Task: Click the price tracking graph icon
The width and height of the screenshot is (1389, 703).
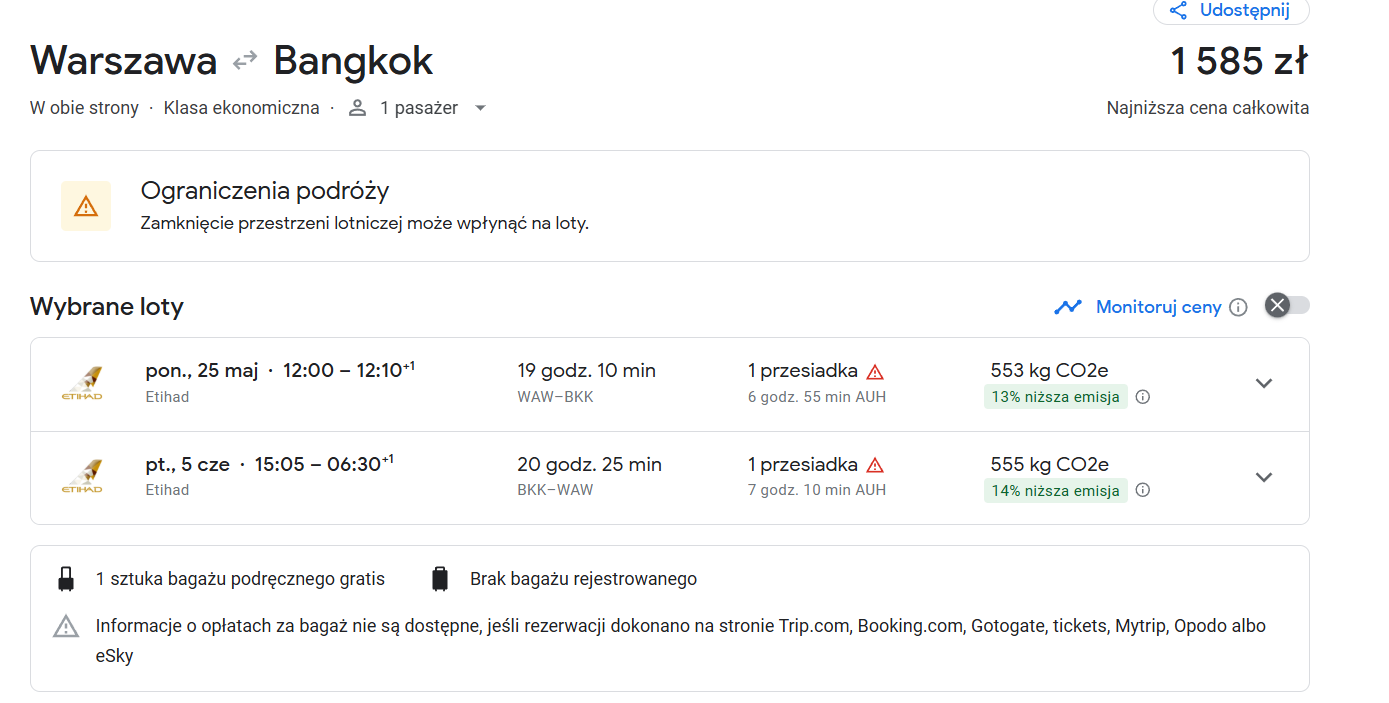Action: (1068, 307)
